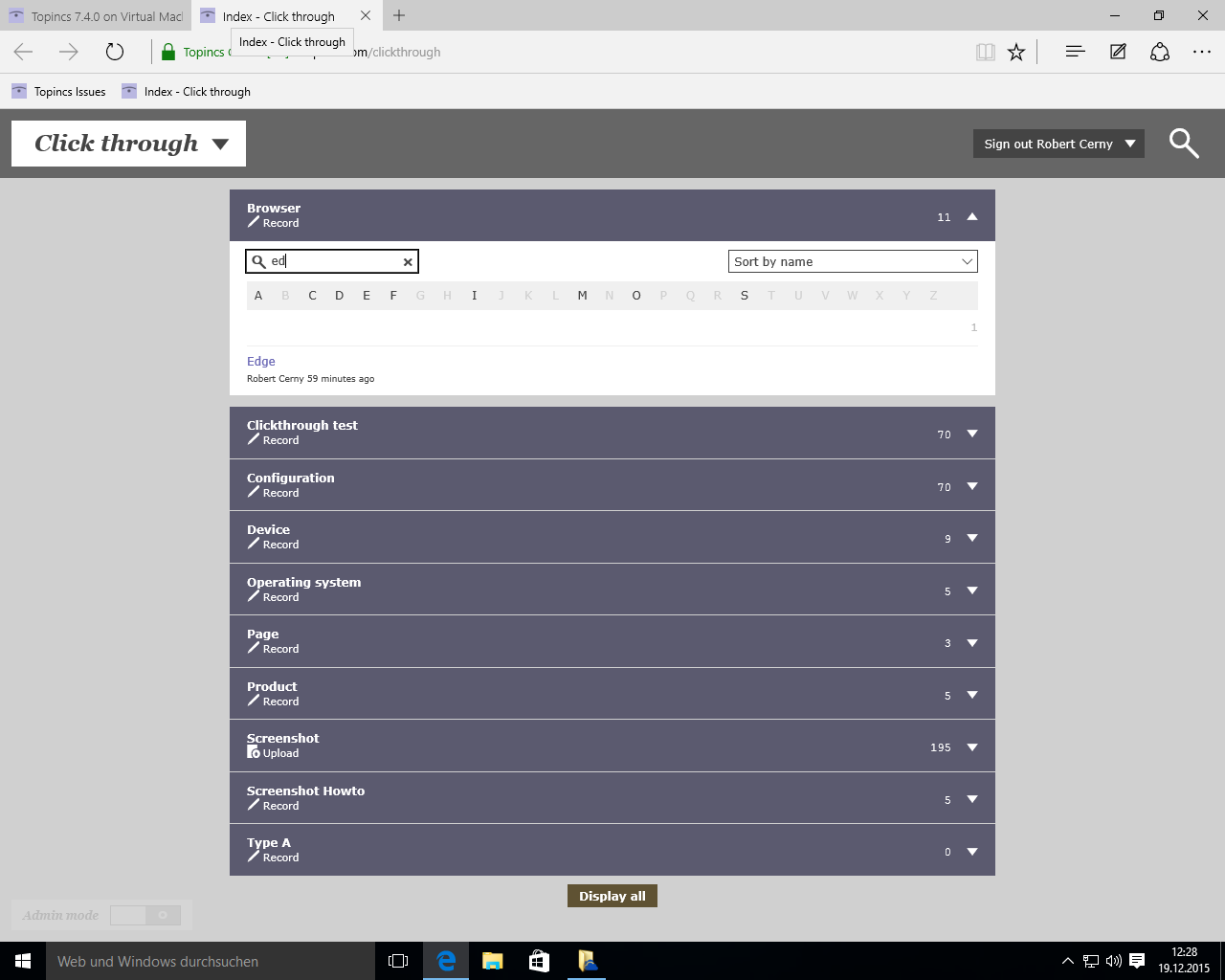
Task: Expand the Configuration section
Action: point(972,486)
